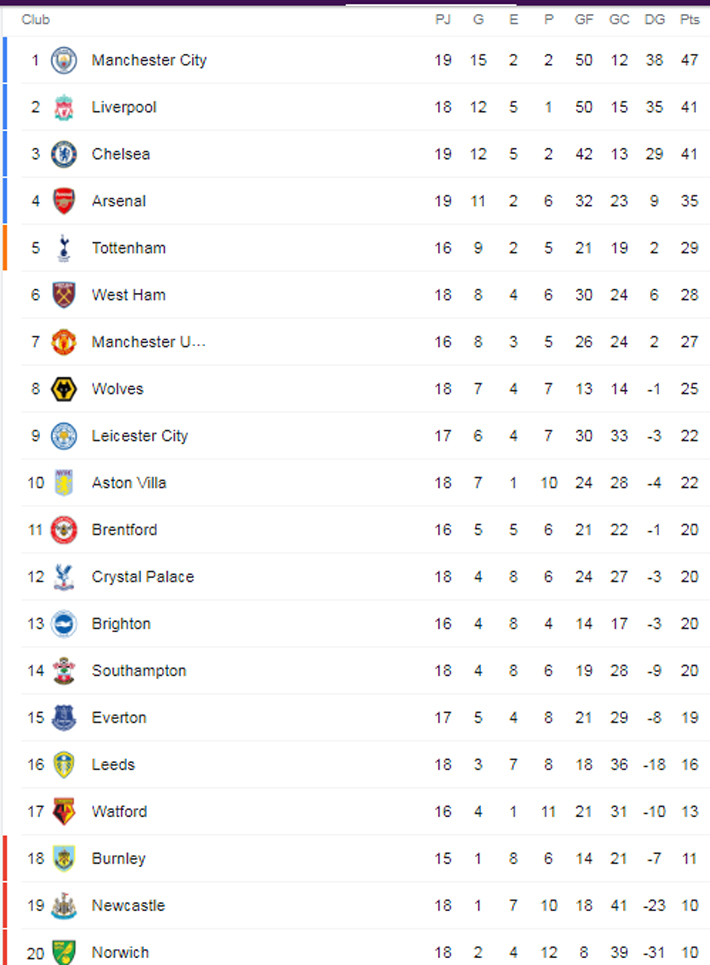
Task: Click the Arsenal club crest
Action: point(64,201)
